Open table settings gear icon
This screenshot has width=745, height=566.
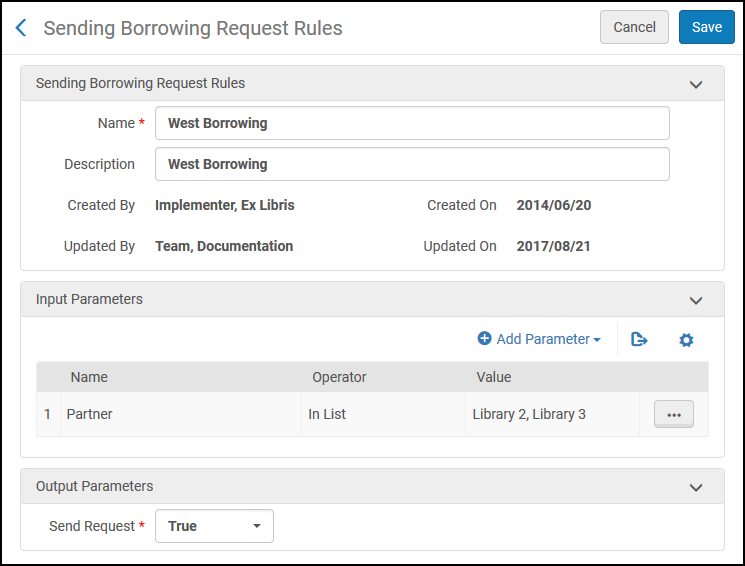(x=686, y=340)
